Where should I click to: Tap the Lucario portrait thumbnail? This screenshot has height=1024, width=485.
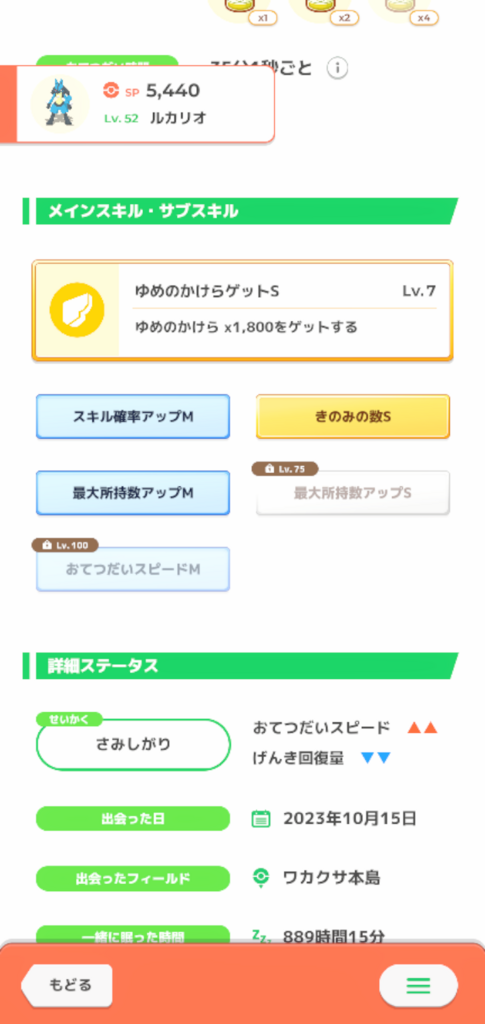tap(60, 104)
